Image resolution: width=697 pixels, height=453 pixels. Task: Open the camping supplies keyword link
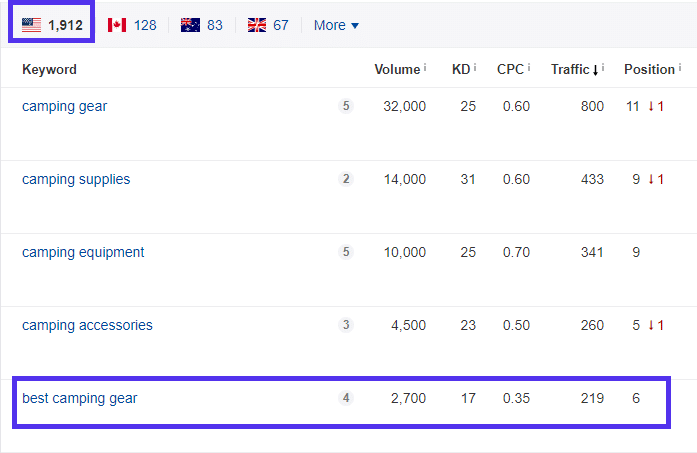(76, 179)
